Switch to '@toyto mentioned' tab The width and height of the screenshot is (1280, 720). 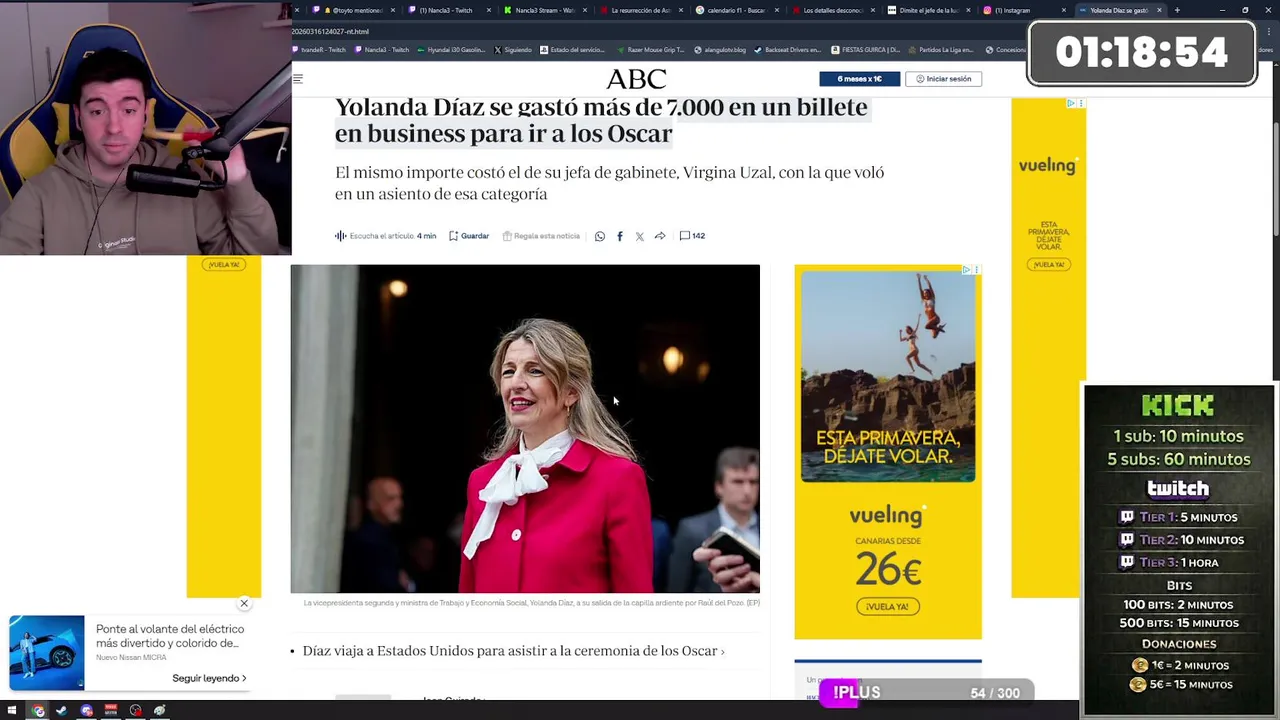point(351,10)
